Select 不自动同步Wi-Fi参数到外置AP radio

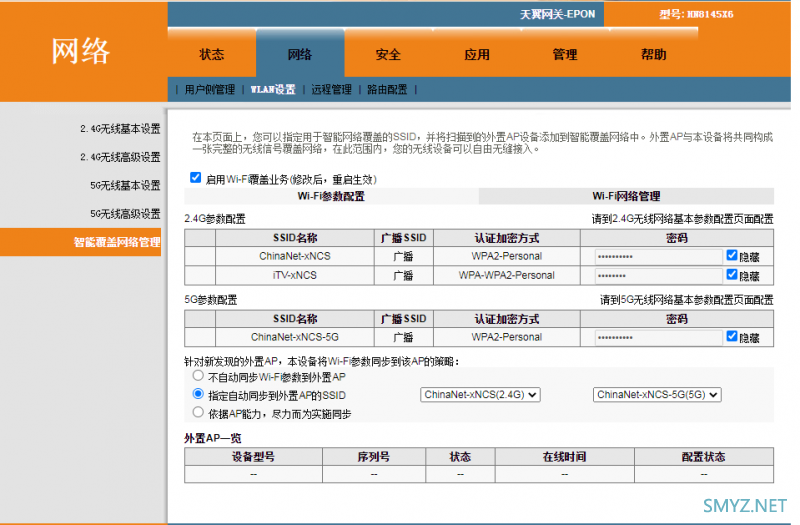(x=198, y=376)
